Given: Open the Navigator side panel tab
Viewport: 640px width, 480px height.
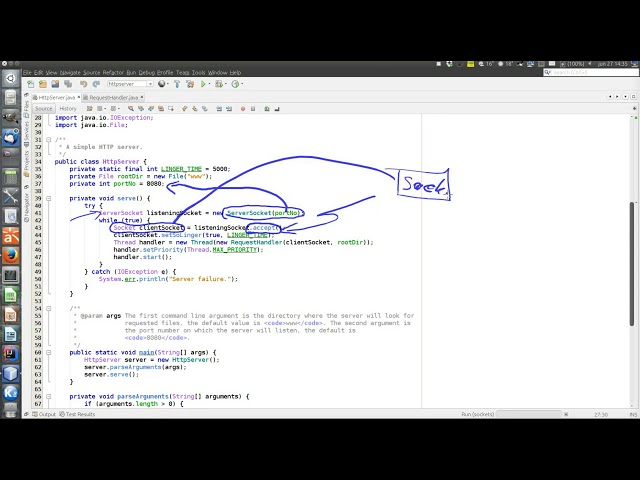Looking at the screenshot, I should click(x=27, y=208).
